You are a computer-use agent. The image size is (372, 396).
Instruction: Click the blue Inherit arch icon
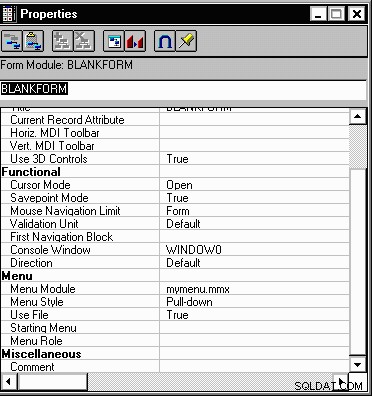point(165,41)
